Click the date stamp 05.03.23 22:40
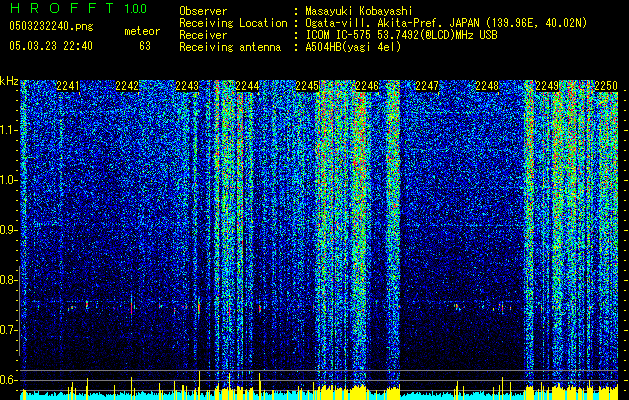 pyautogui.click(x=51, y=46)
